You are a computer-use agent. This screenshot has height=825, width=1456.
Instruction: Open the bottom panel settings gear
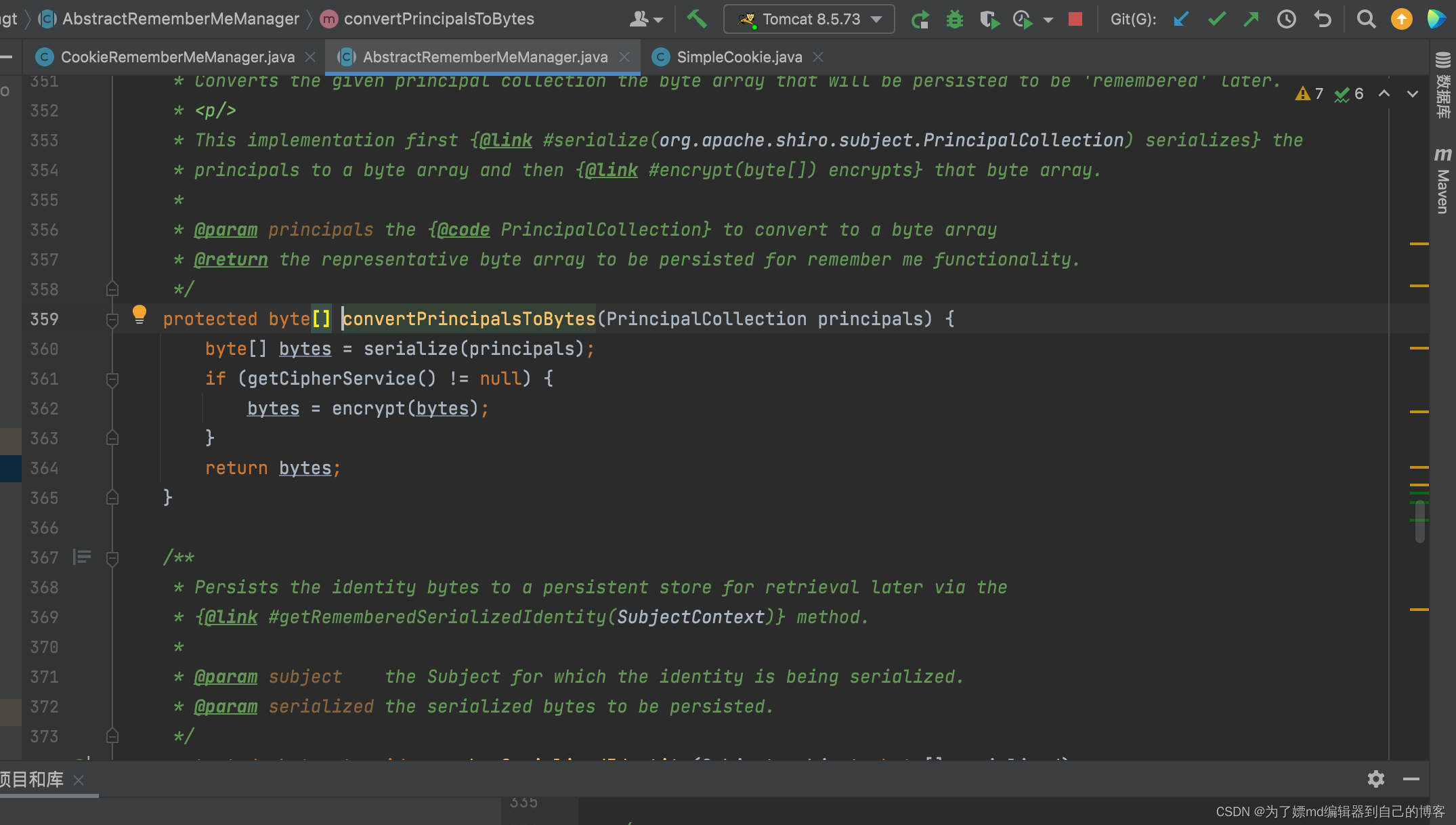pos(1376,779)
